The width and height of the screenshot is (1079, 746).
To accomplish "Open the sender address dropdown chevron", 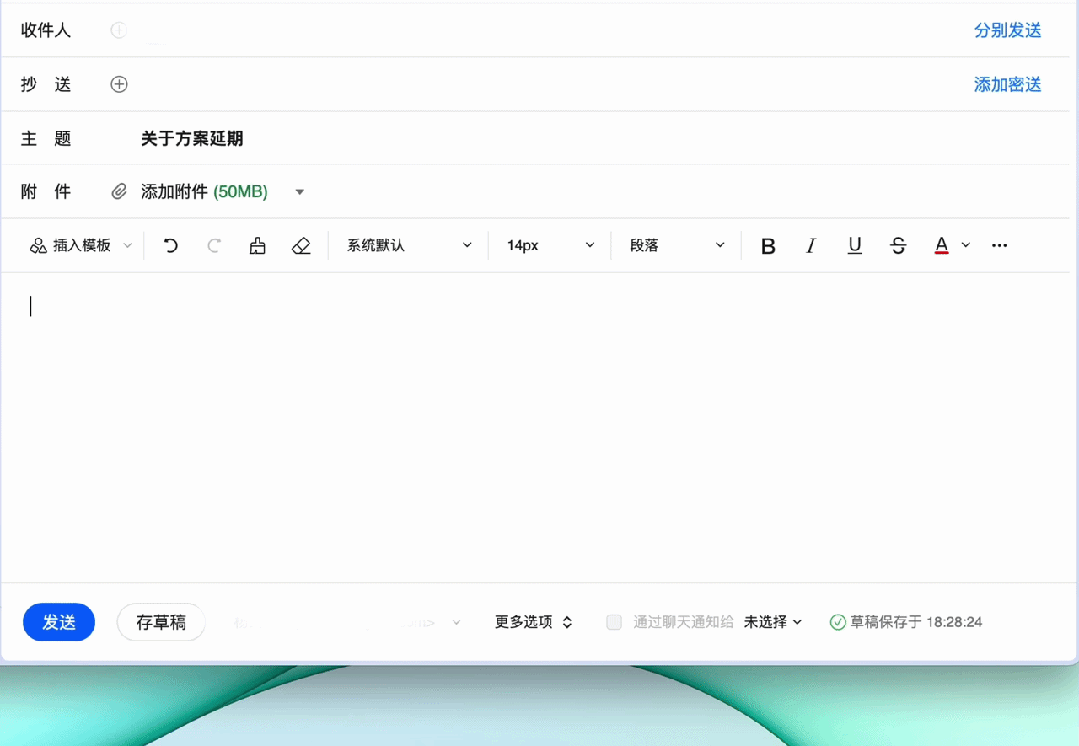I will point(456,623).
